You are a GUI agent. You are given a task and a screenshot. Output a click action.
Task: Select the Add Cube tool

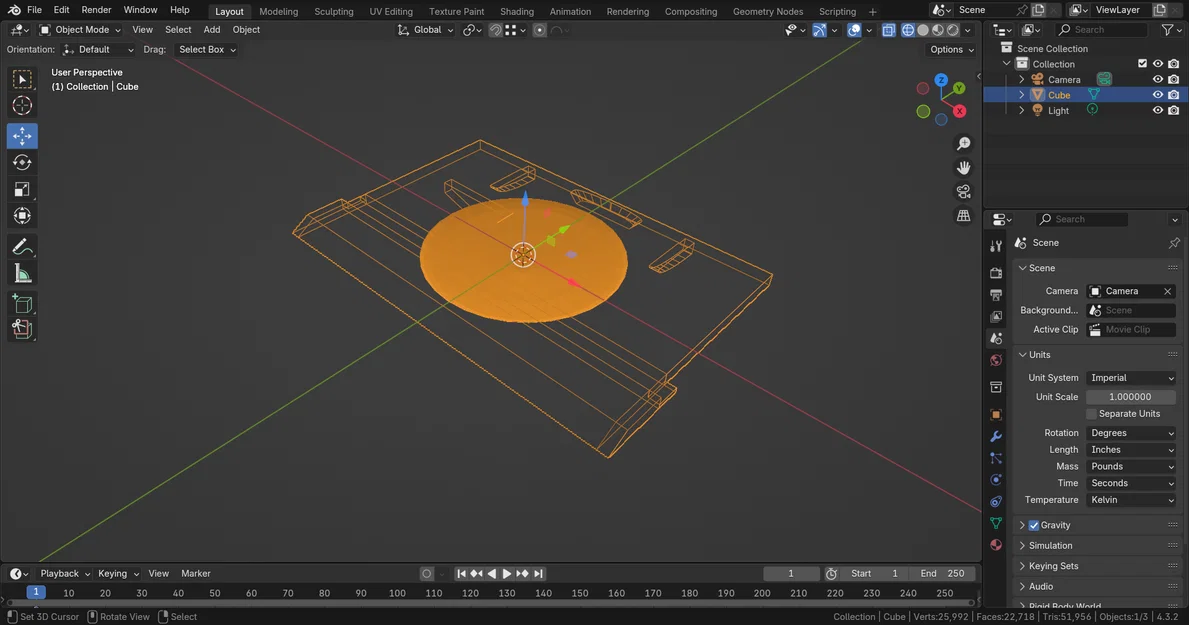click(22, 304)
